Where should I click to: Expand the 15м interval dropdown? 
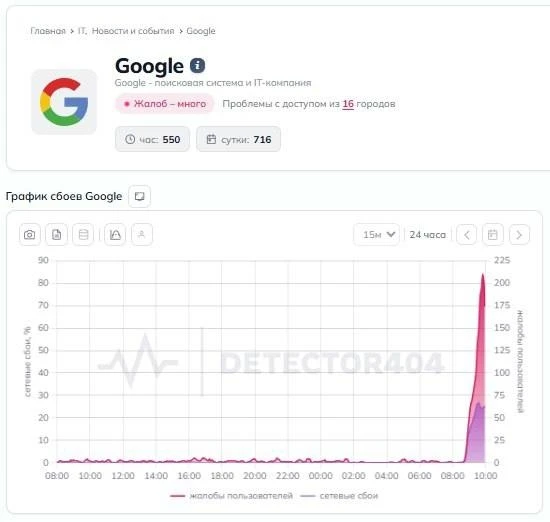tap(376, 234)
